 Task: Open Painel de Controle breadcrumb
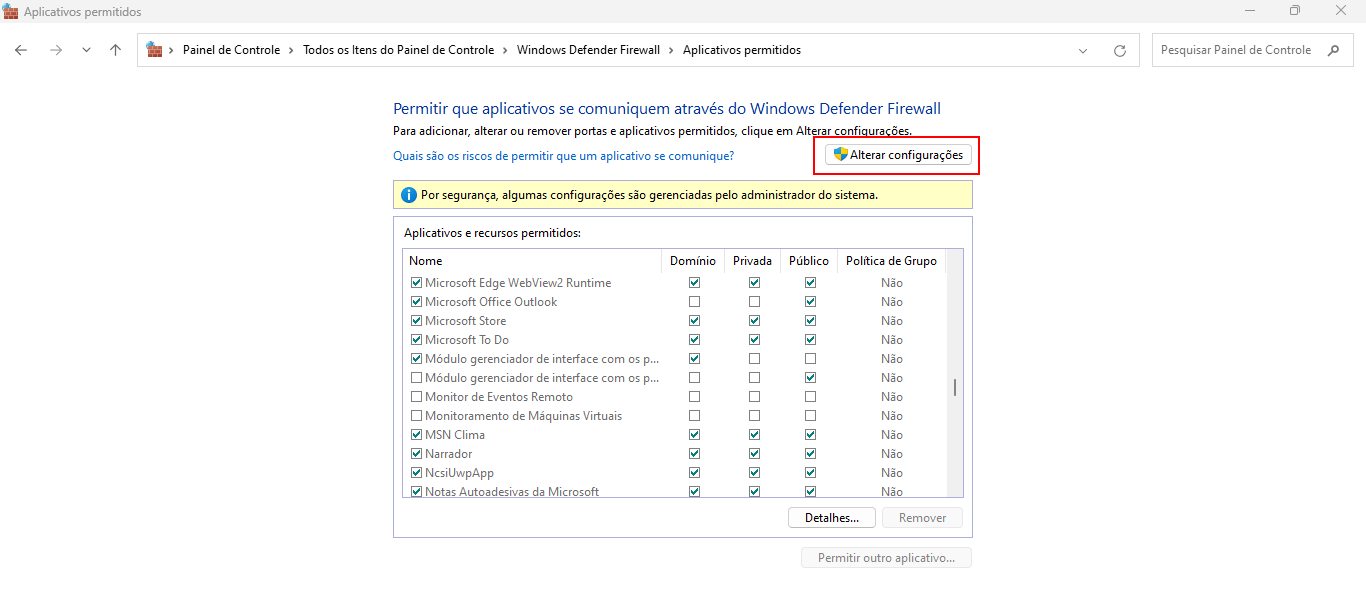point(231,50)
